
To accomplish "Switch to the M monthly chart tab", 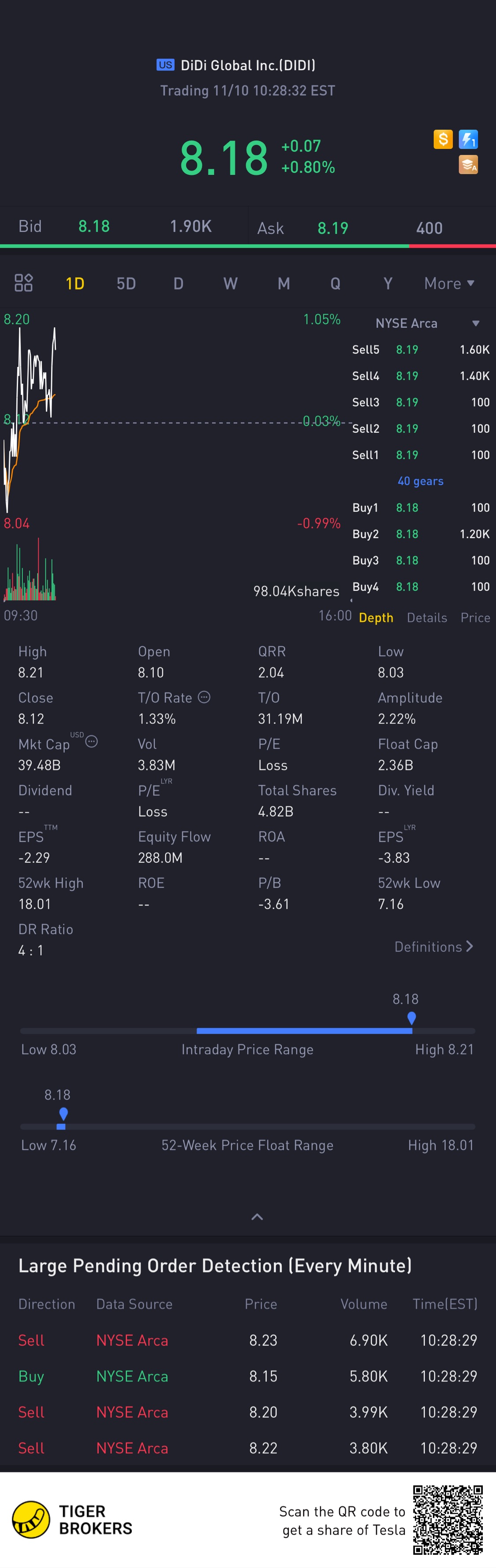I will (283, 284).
